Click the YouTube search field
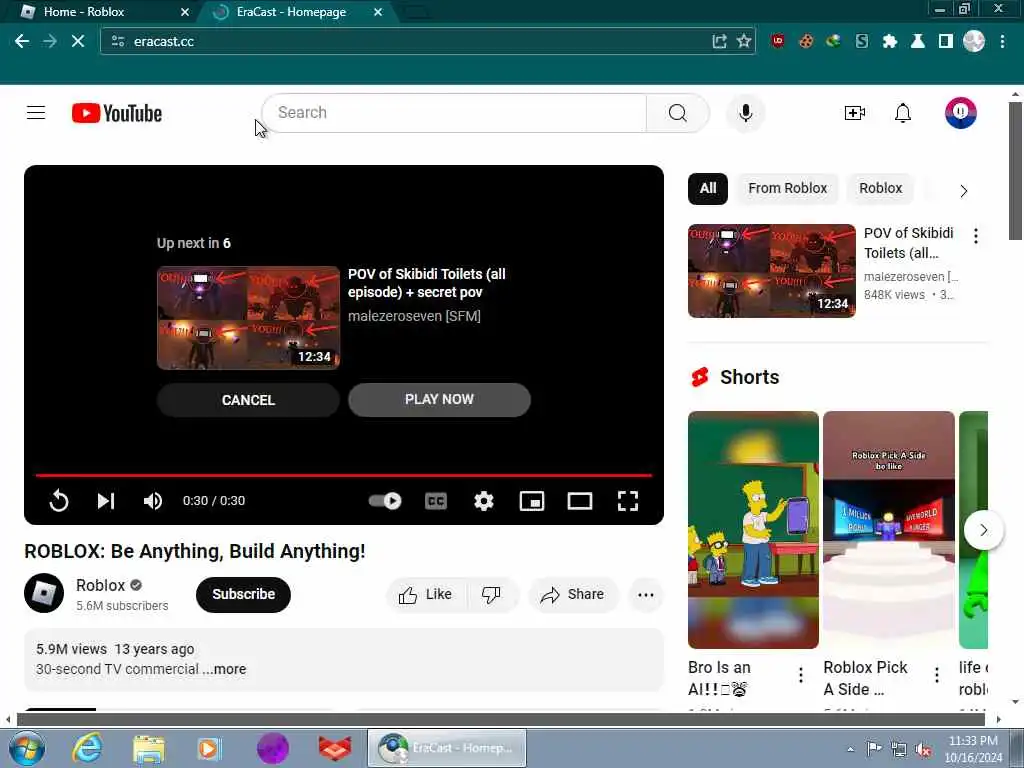 coord(455,113)
